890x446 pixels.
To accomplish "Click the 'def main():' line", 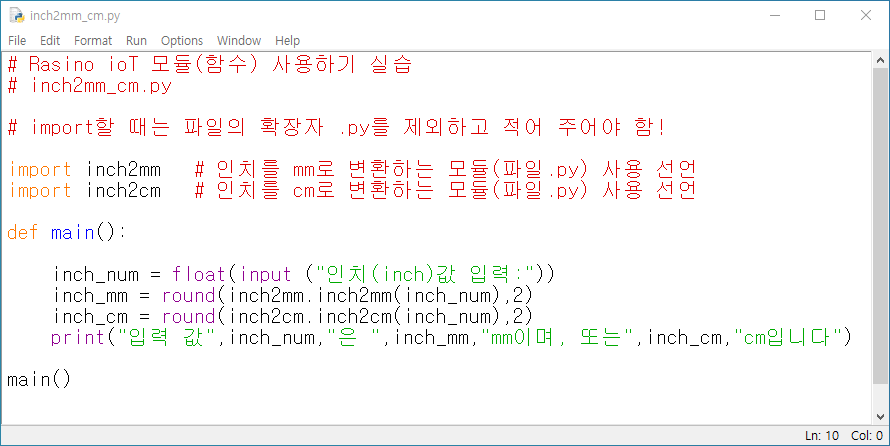I will (67, 233).
